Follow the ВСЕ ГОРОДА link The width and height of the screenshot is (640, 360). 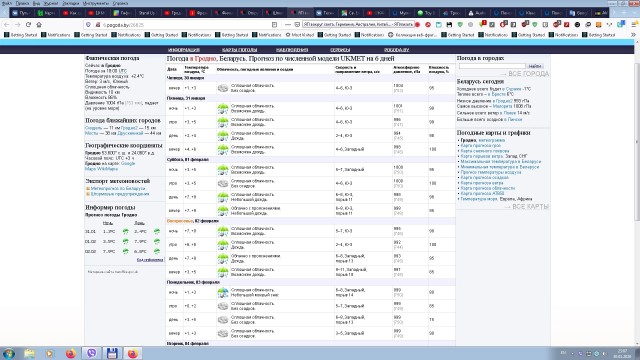(528, 74)
